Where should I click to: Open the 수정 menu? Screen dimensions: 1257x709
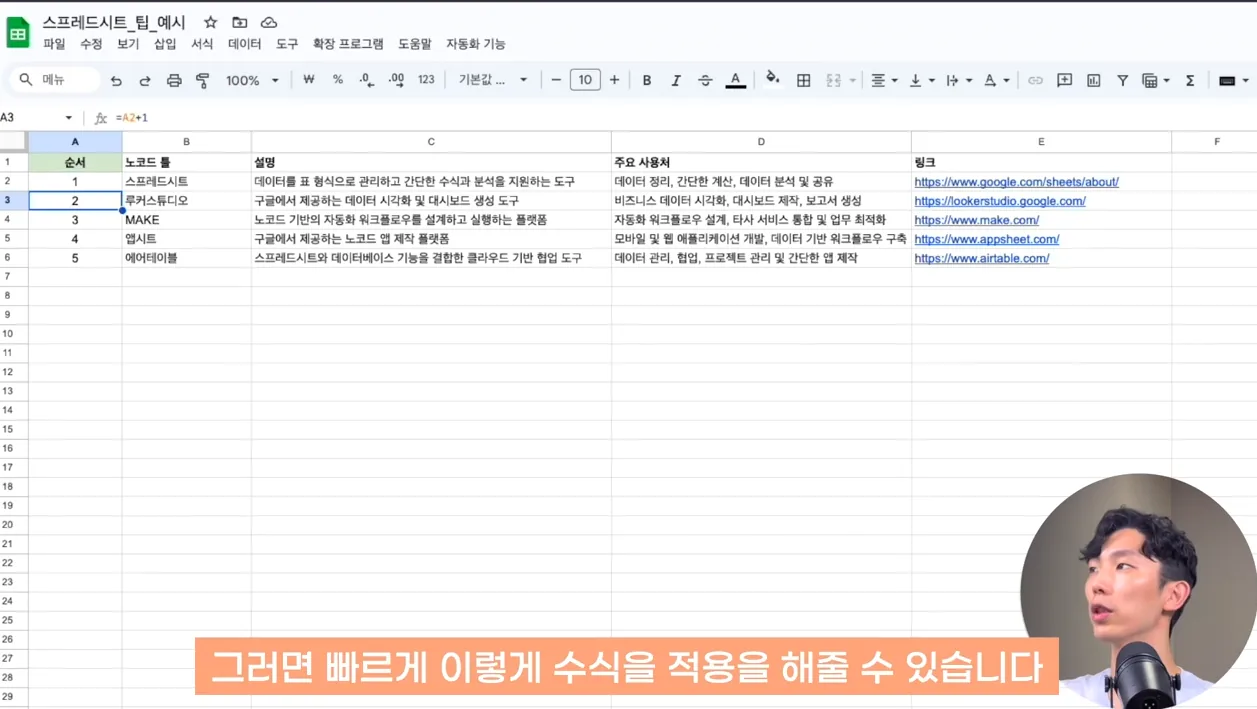(91, 44)
